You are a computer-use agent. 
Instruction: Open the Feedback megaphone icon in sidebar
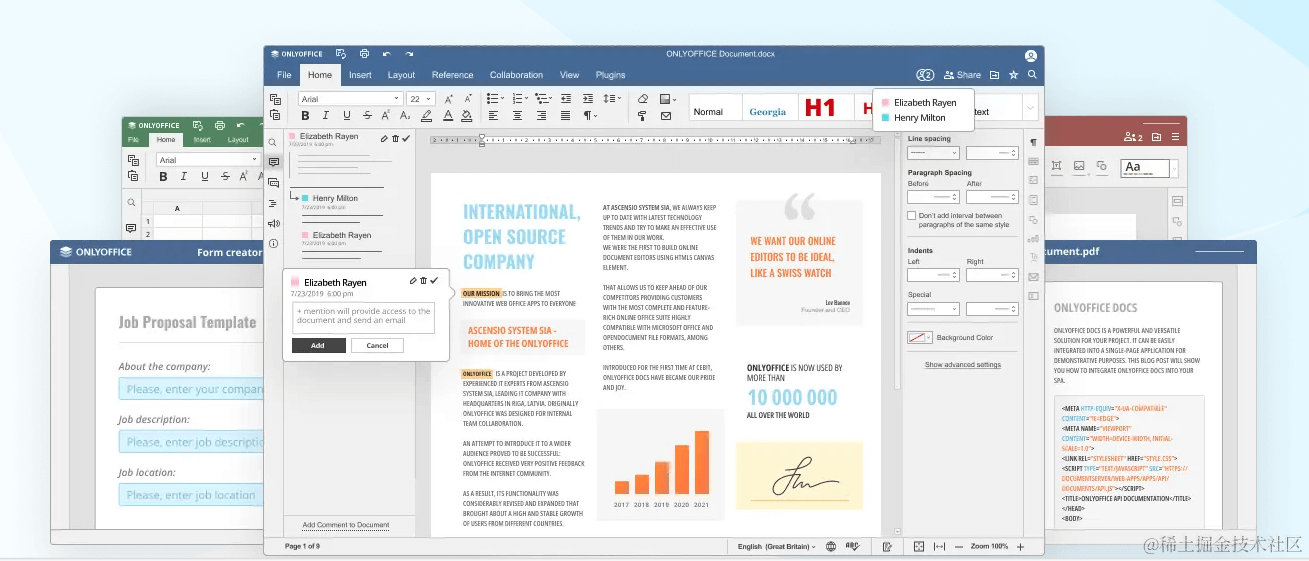[x=273, y=223]
